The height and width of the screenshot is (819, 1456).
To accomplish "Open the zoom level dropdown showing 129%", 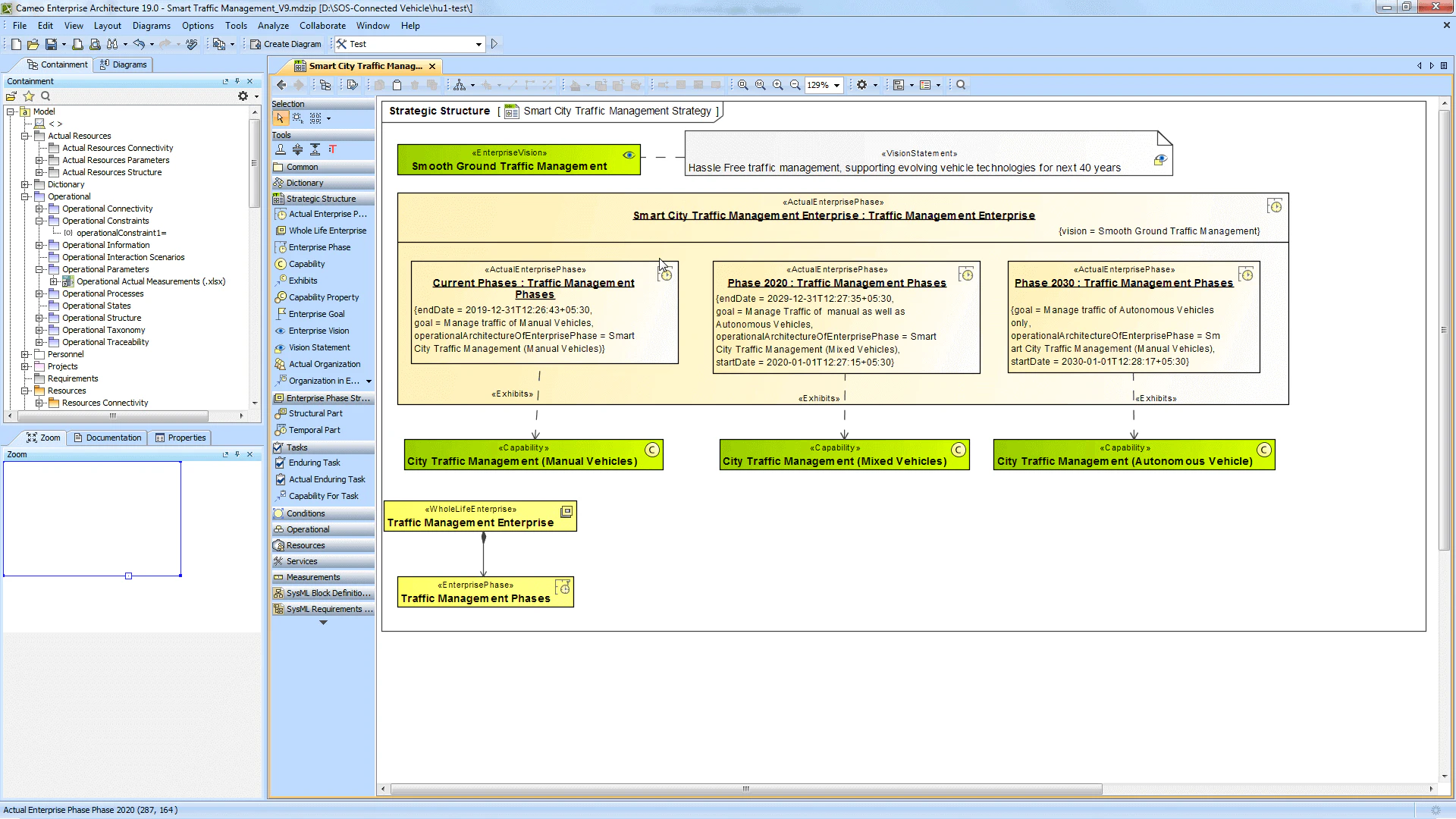I will point(838,85).
